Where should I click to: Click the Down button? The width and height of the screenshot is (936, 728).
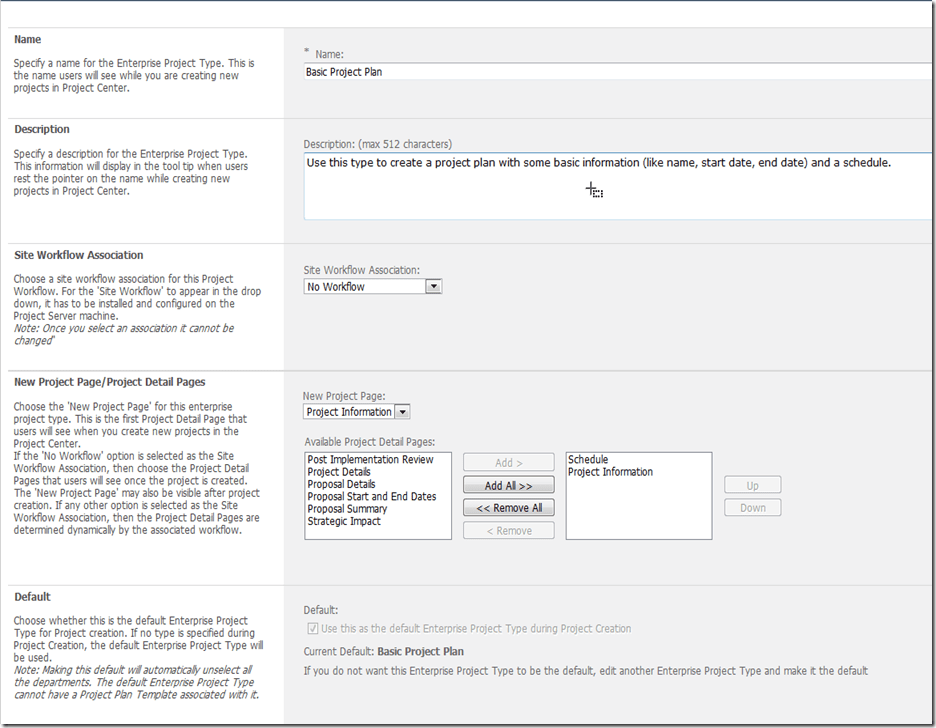pyautogui.click(x=752, y=508)
